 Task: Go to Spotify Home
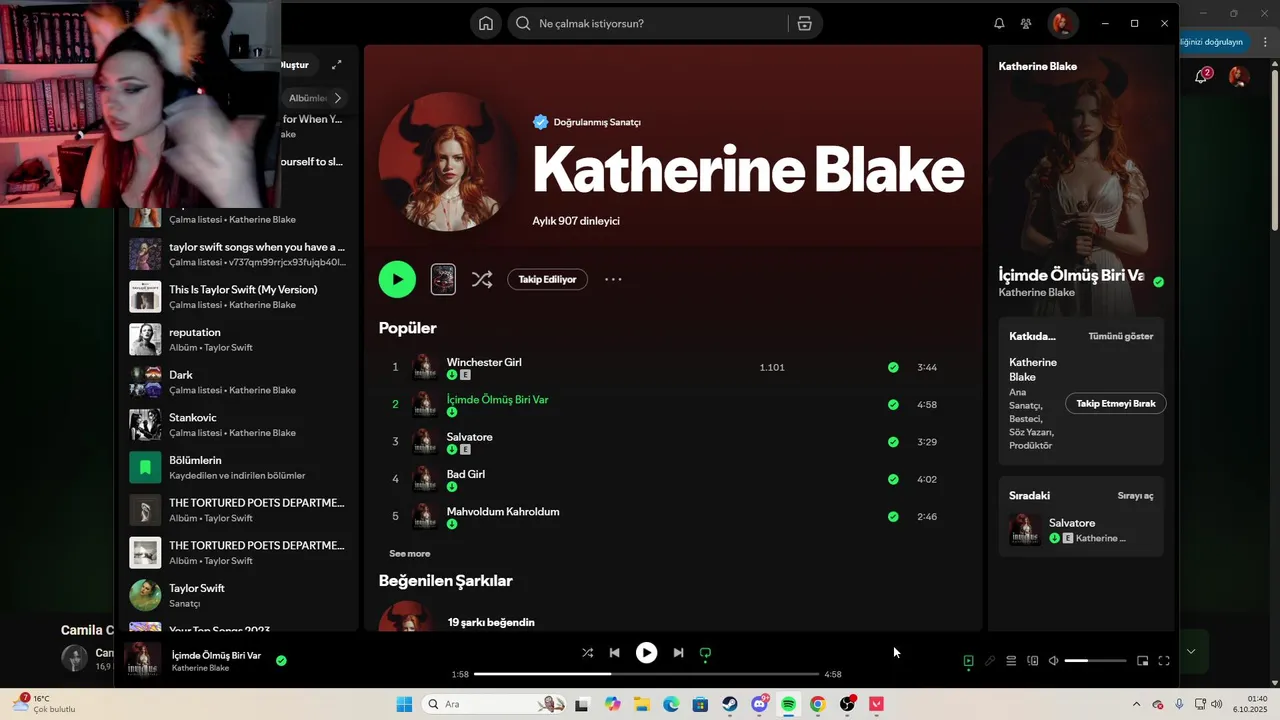tap(486, 24)
